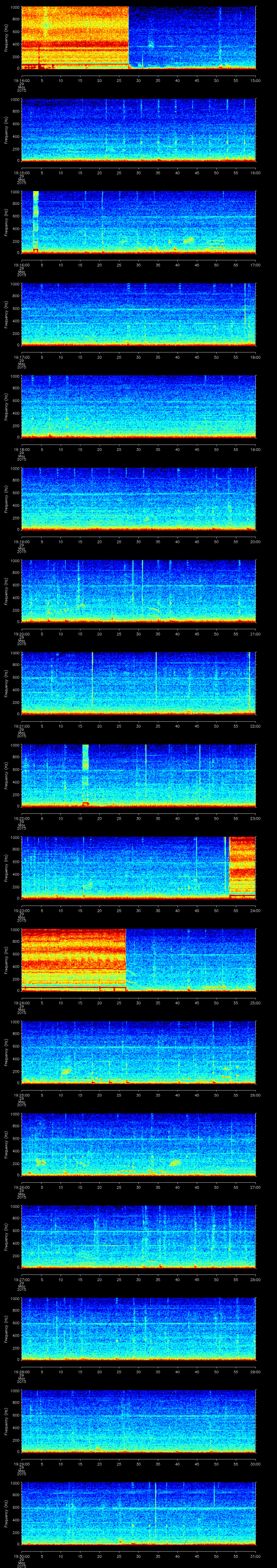Image resolution: width=277 pixels, height=1568 pixels.
Task: Click the 19:26:00 time label
Action: tap(21, 1187)
